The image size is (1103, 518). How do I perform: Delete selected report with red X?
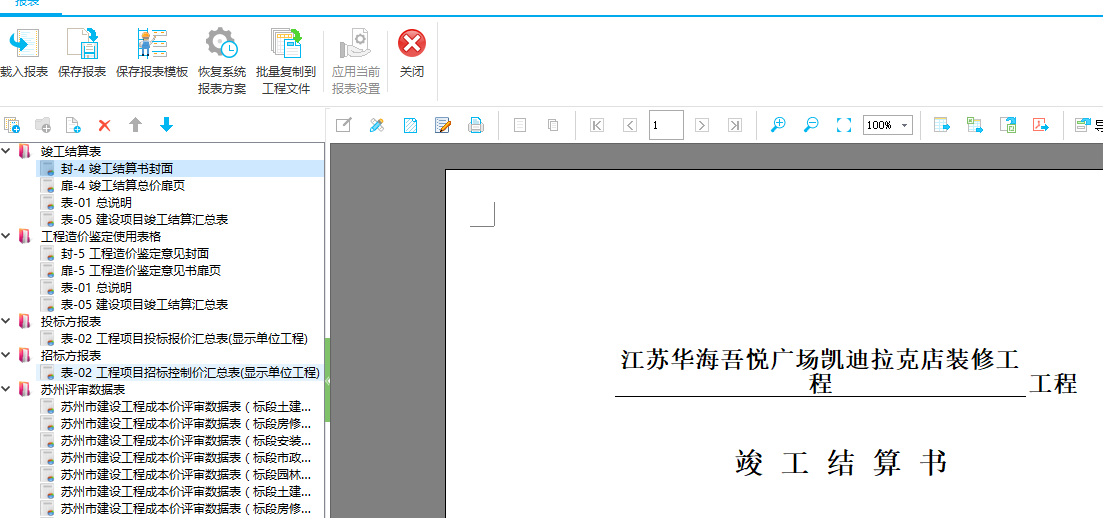click(x=105, y=125)
